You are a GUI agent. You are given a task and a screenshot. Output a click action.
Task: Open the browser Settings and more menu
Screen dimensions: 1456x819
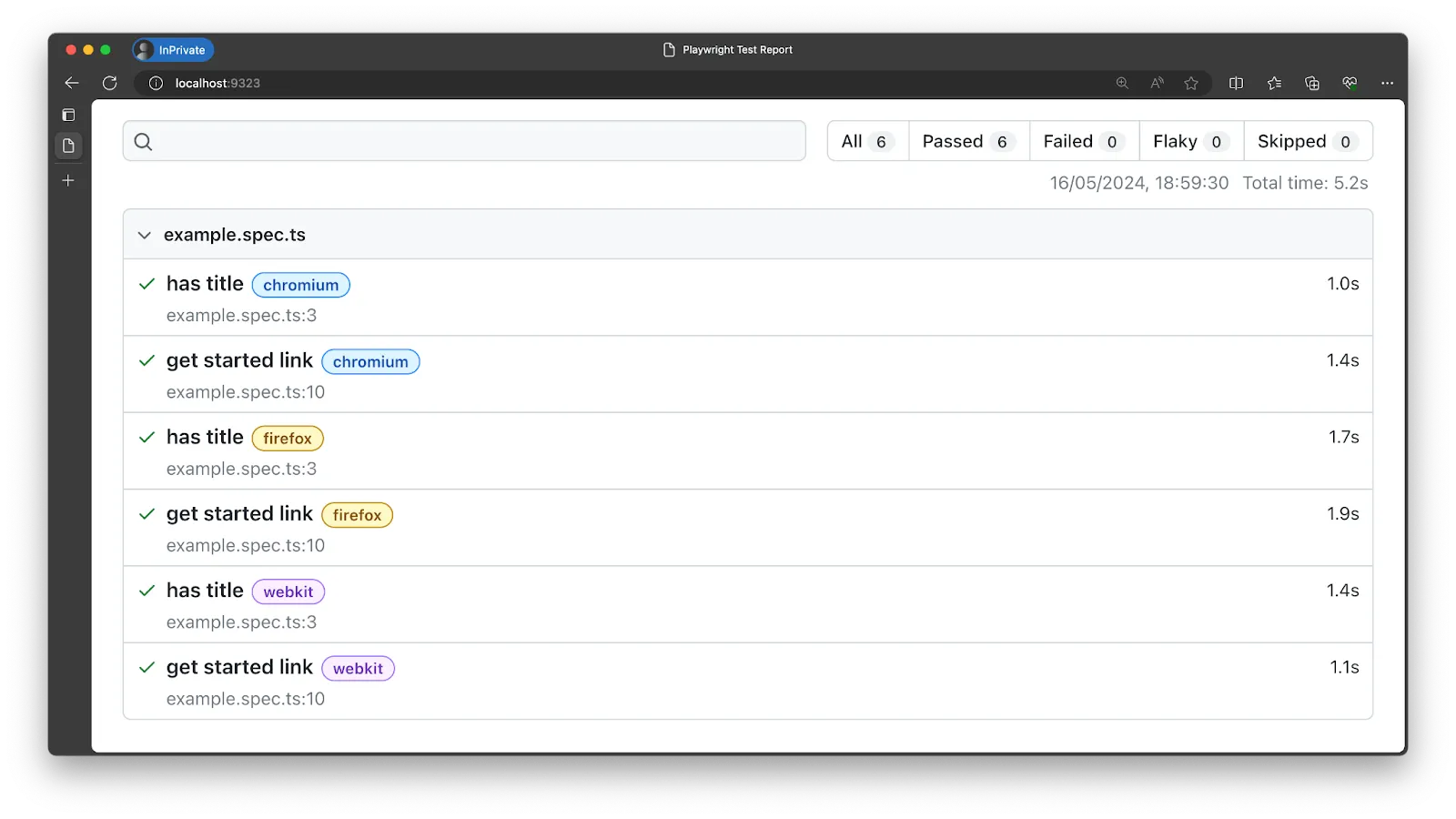[x=1387, y=83]
